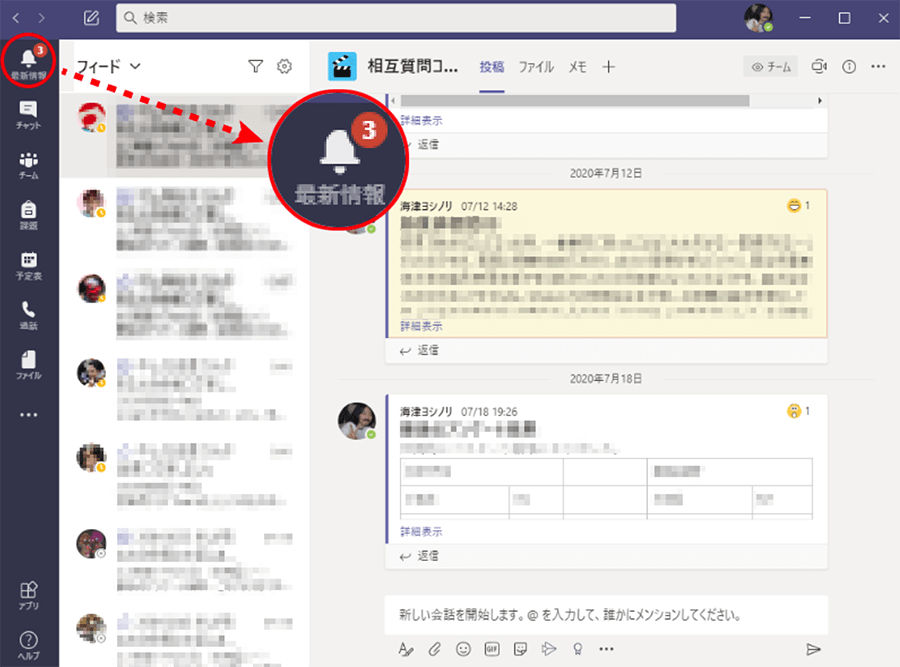Click the 検索 search box
This screenshot has height=667, width=900.
coord(396,18)
